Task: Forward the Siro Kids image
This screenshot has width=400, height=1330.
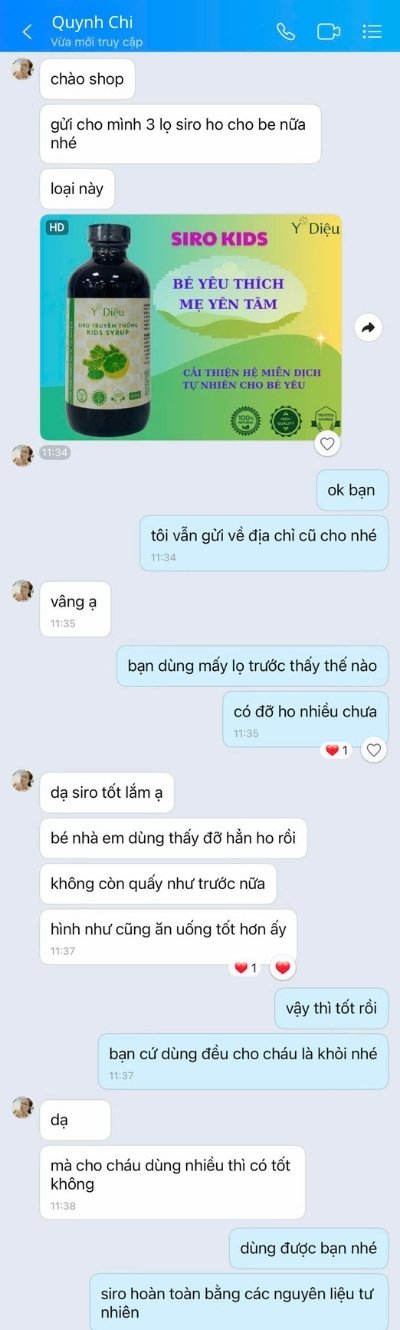Action: click(369, 327)
